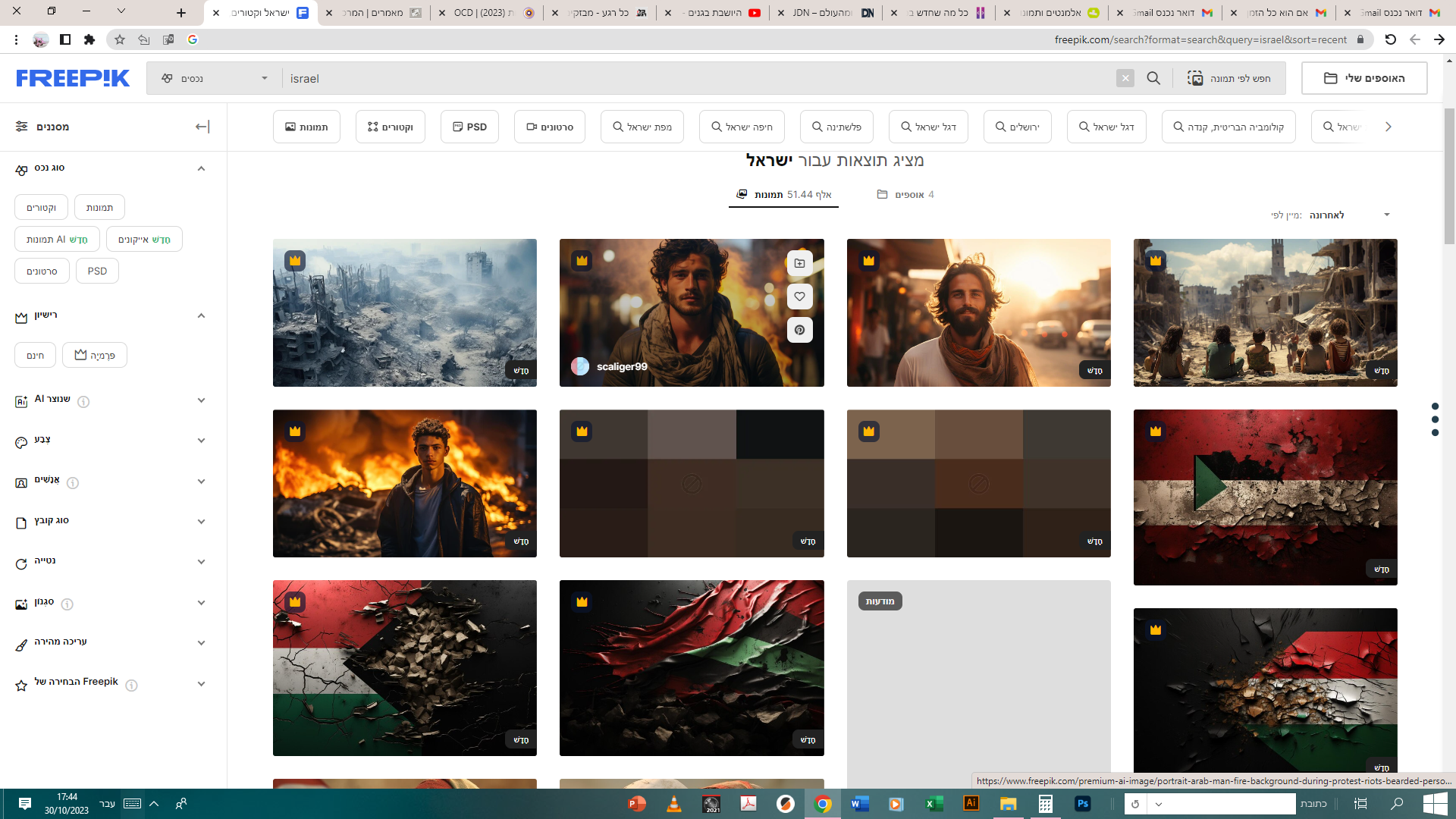Toggle the Vectors asset type filter
Image resolution: width=1456 pixels, height=819 pixels.
(41, 208)
